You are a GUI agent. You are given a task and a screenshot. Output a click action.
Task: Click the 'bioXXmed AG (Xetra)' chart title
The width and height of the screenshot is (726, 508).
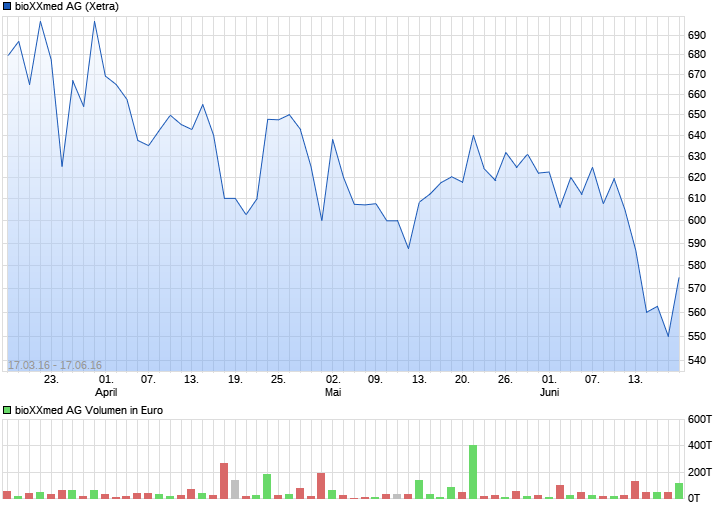(x=67, y=6)
